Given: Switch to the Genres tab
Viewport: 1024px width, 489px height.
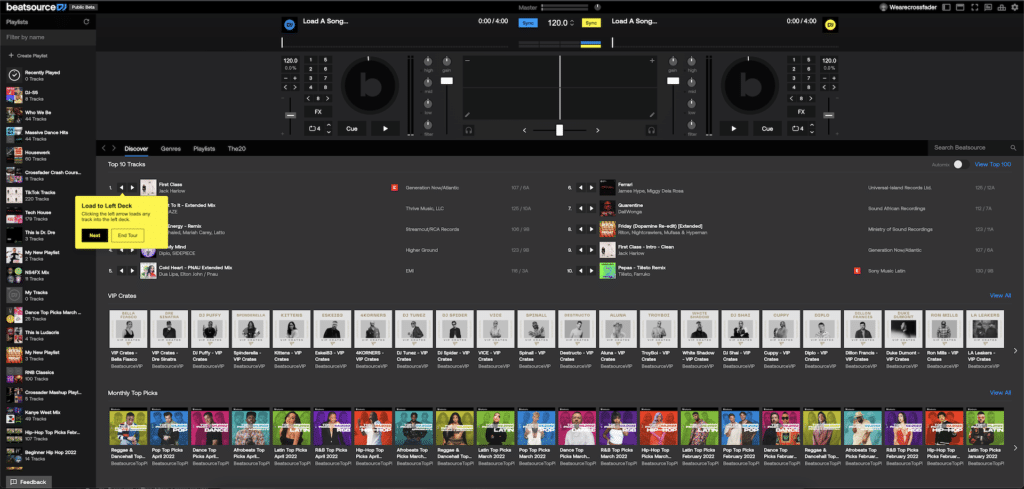Looking at the screenshot, I should [x=171, y=148].
